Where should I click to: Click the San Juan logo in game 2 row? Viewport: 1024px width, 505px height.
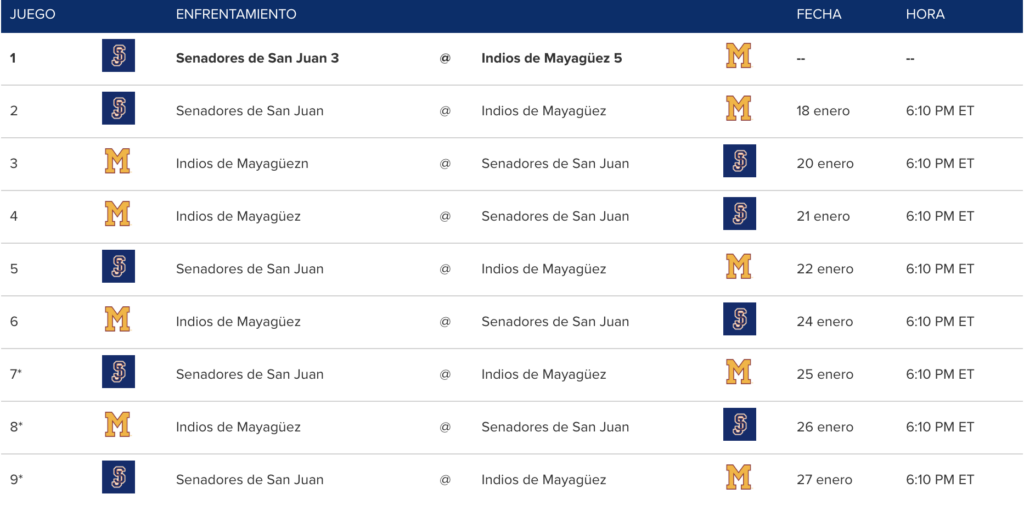pyautogui.click(x=118, y=108)
